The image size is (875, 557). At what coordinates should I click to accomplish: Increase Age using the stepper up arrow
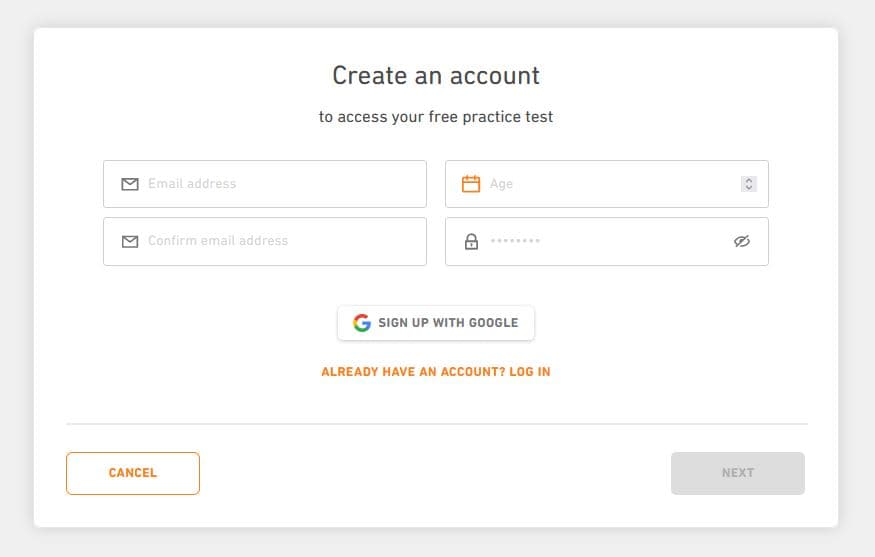[x=749, y=180]
